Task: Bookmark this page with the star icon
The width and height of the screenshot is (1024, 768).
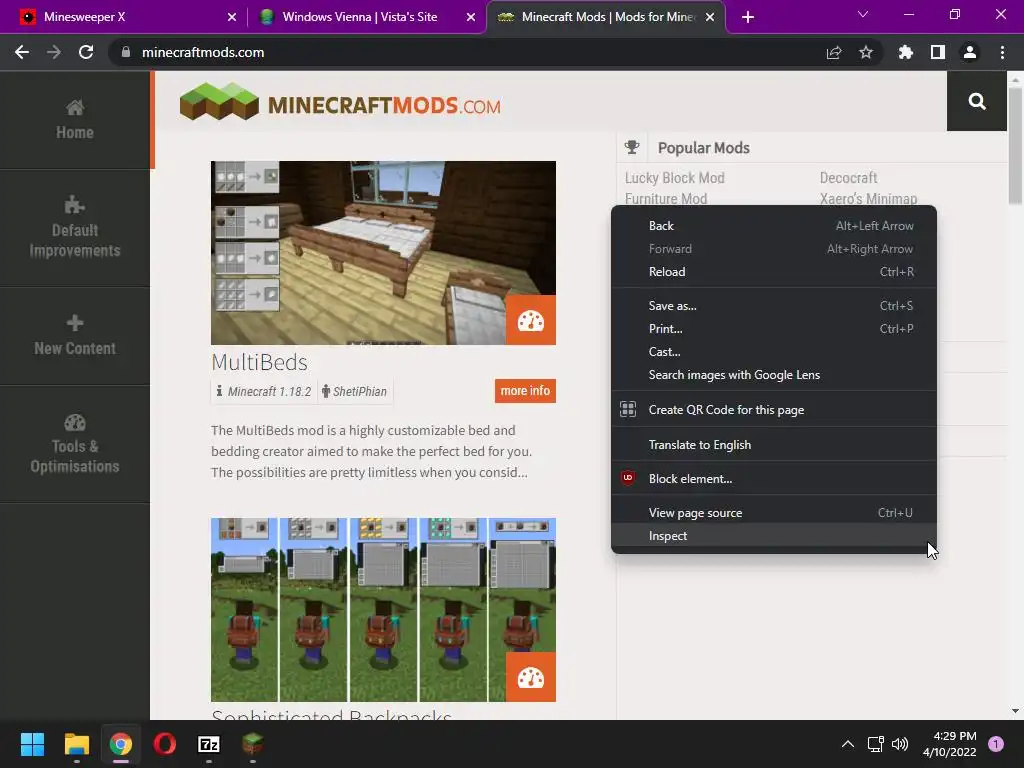Action: (x=866, y=52)
